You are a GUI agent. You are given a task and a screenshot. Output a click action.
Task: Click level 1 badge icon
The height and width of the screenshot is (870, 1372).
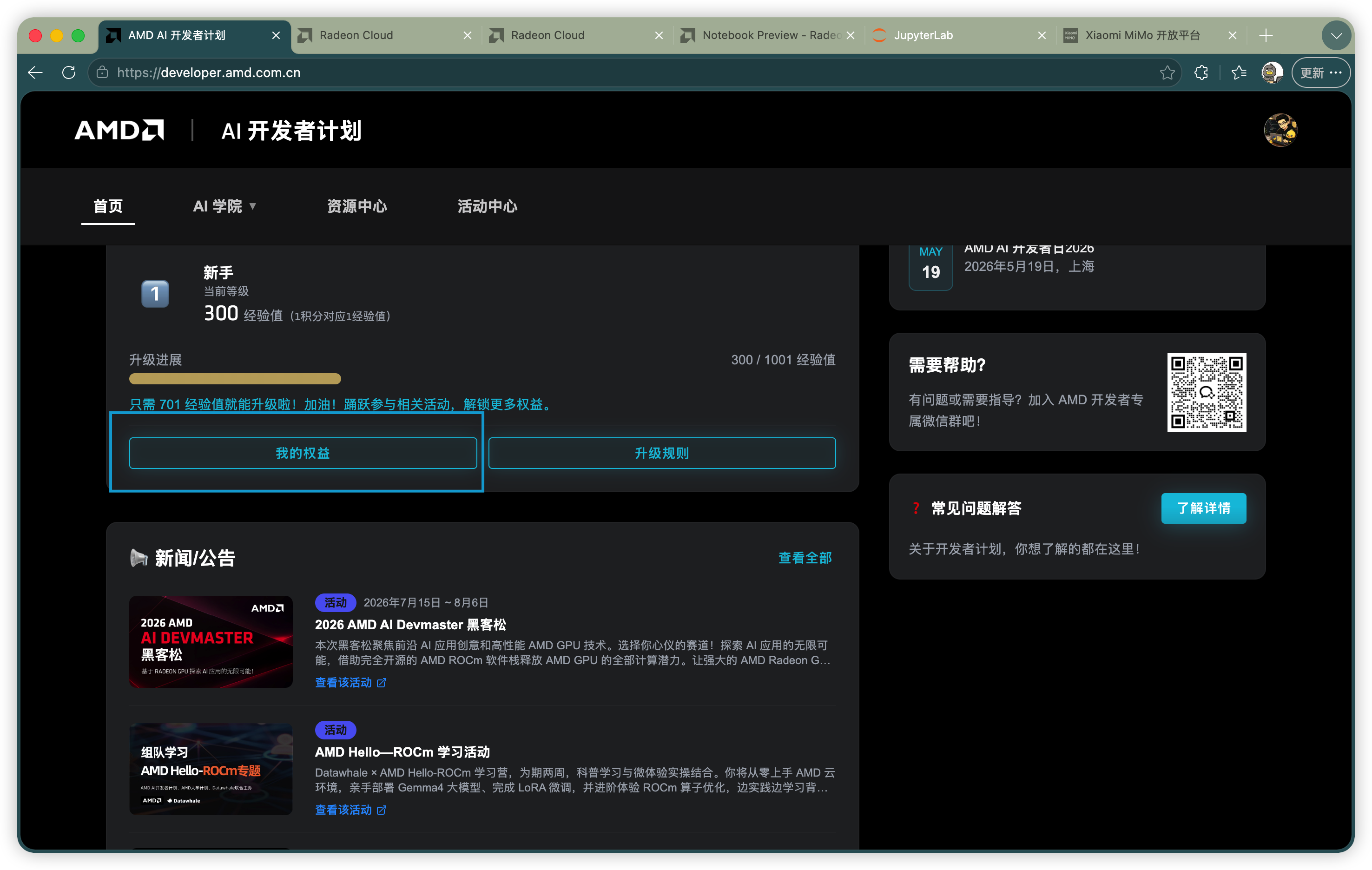tap(155, 293)
